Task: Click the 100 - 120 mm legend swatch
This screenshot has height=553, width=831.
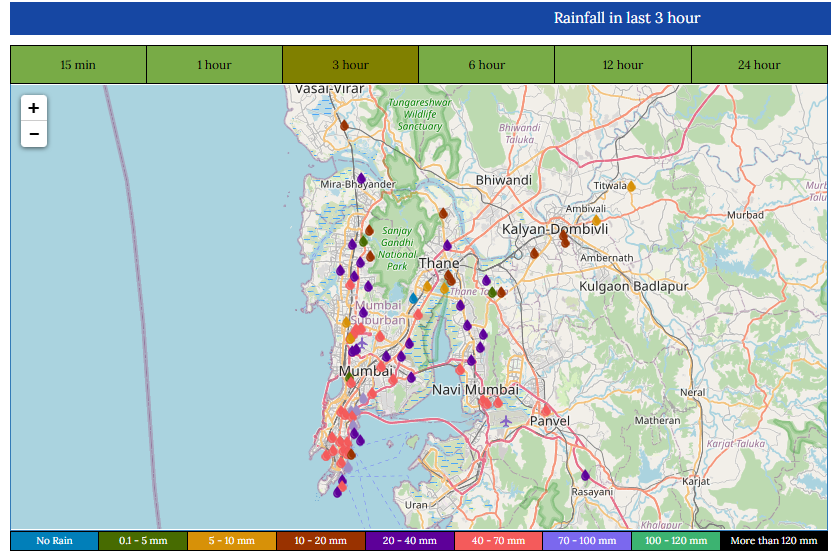Action: pos(676,541)
